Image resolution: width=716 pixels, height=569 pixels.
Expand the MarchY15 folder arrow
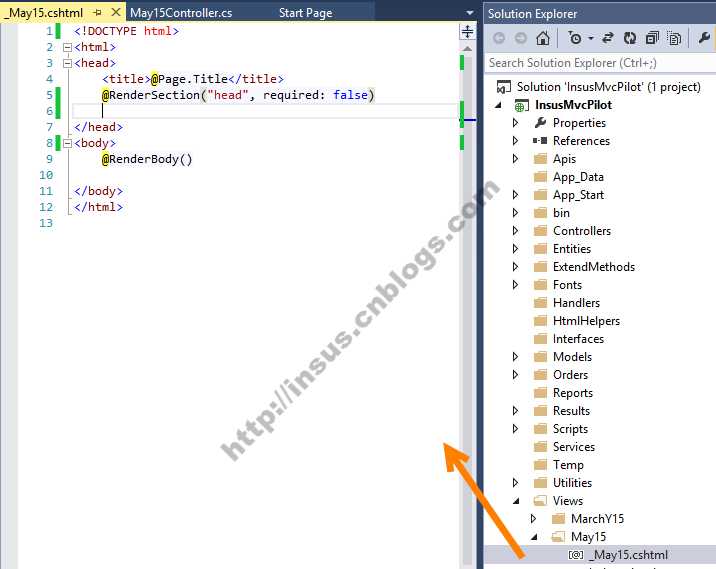coord(533,519)
